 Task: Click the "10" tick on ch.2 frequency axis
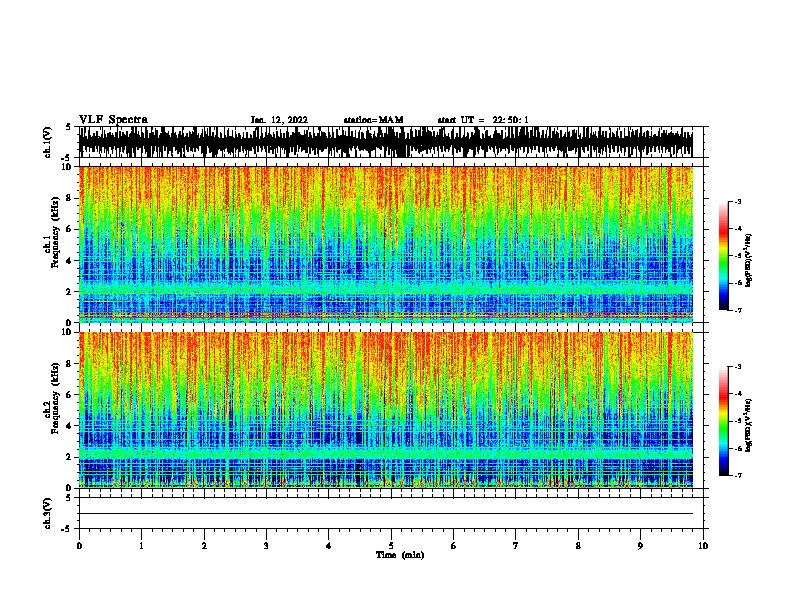[x=68, y=332]
